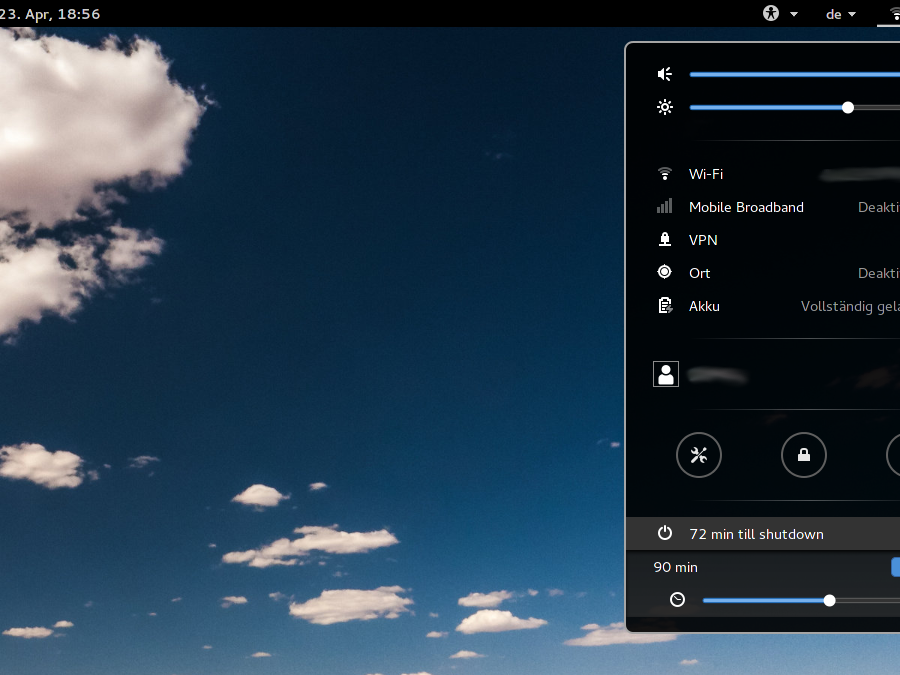The image size is (900, 675).
Task: Click the Mobile Broadband signal bars icon
Action: click(664, 206)
